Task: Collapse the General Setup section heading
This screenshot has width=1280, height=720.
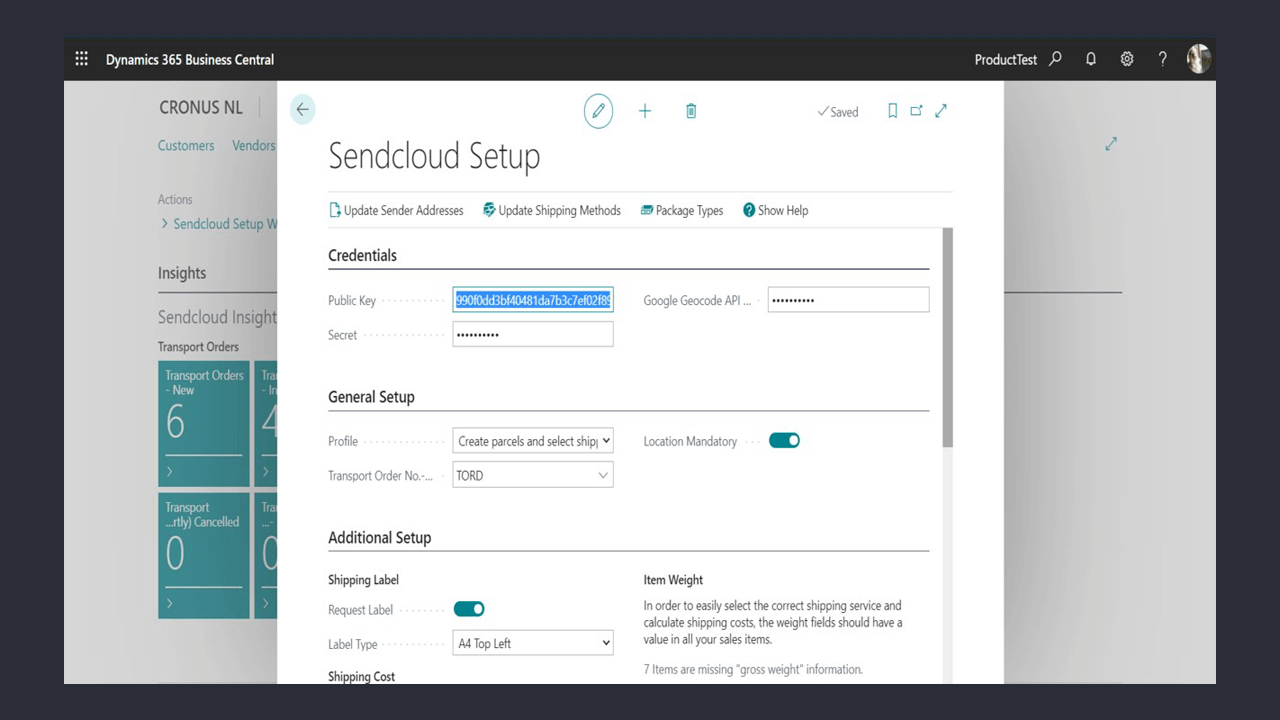Action: [x=371, y=397]
